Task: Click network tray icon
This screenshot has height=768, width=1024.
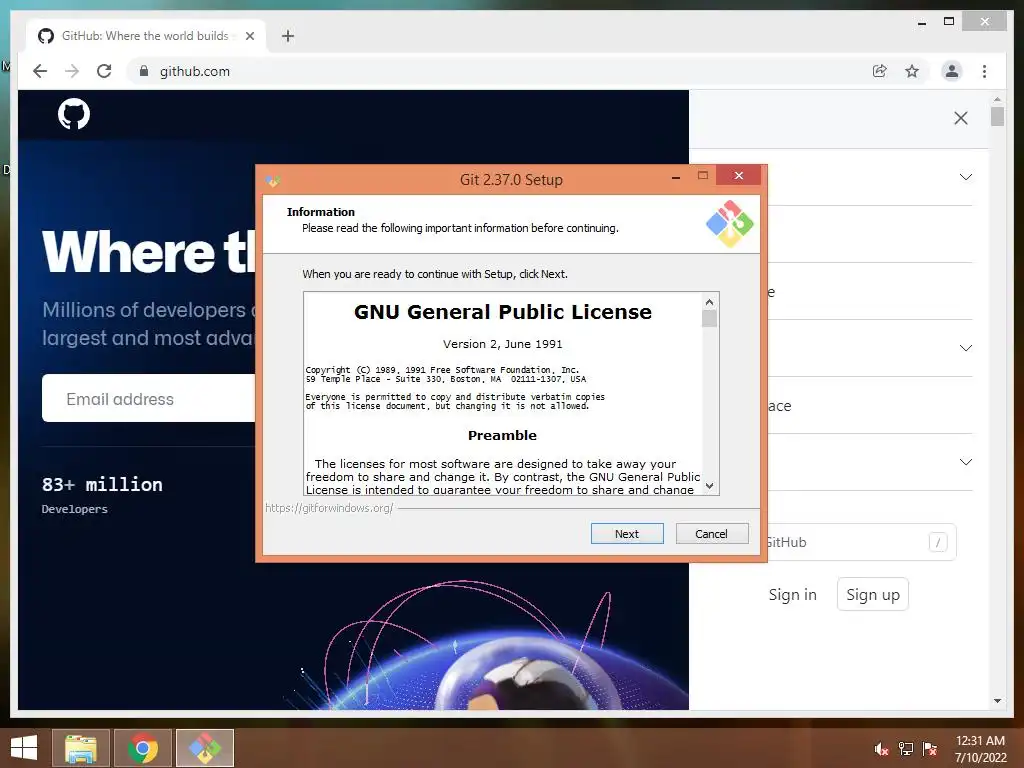Action: [906, 749]
